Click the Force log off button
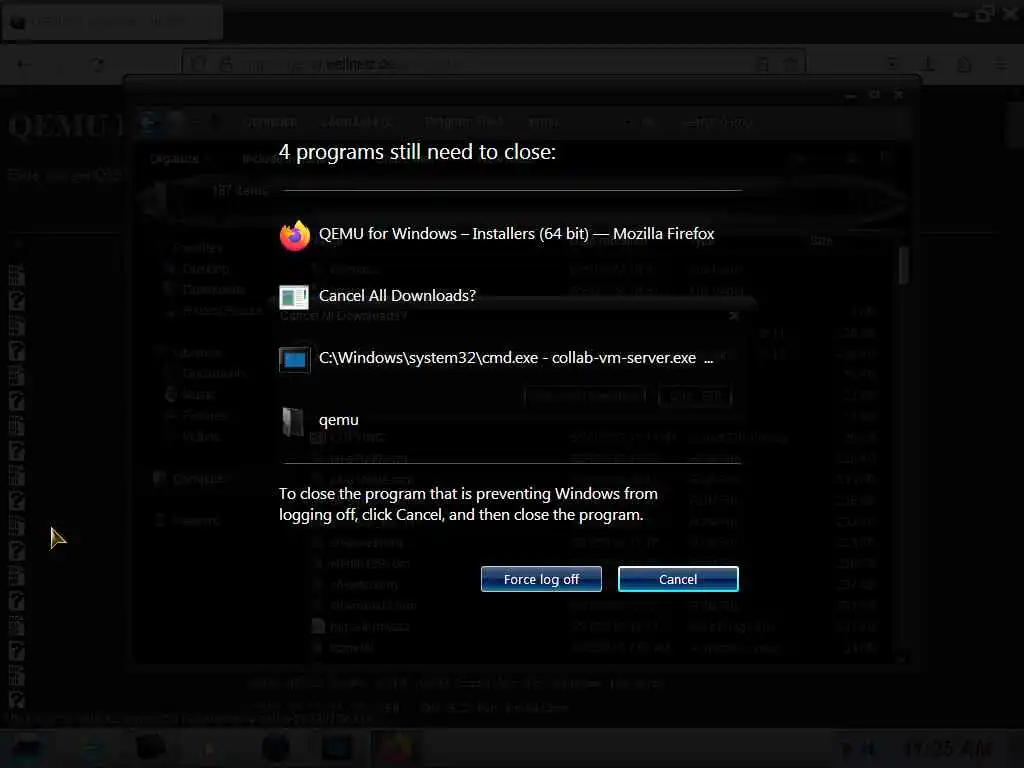The image size is (1024, 768). click(541, 579)
